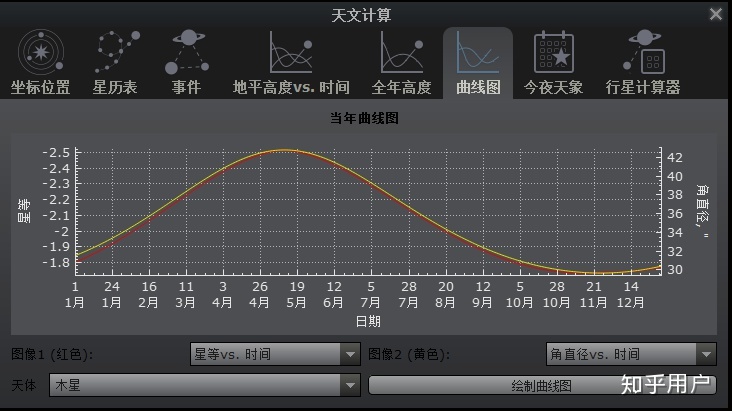
Task: Expand arrow of the 天体 combo box
Action: [350, 385]
